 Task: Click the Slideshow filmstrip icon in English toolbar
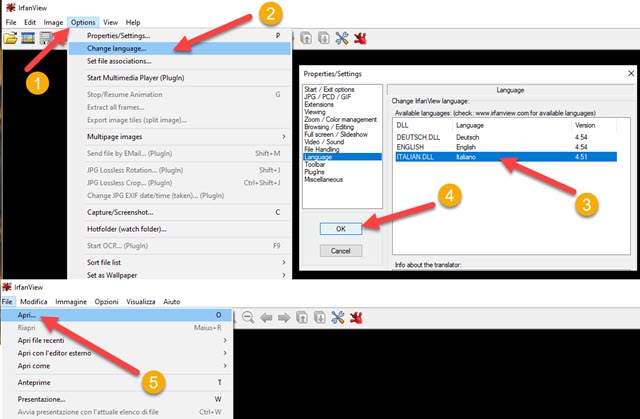[x=28, y=38]
